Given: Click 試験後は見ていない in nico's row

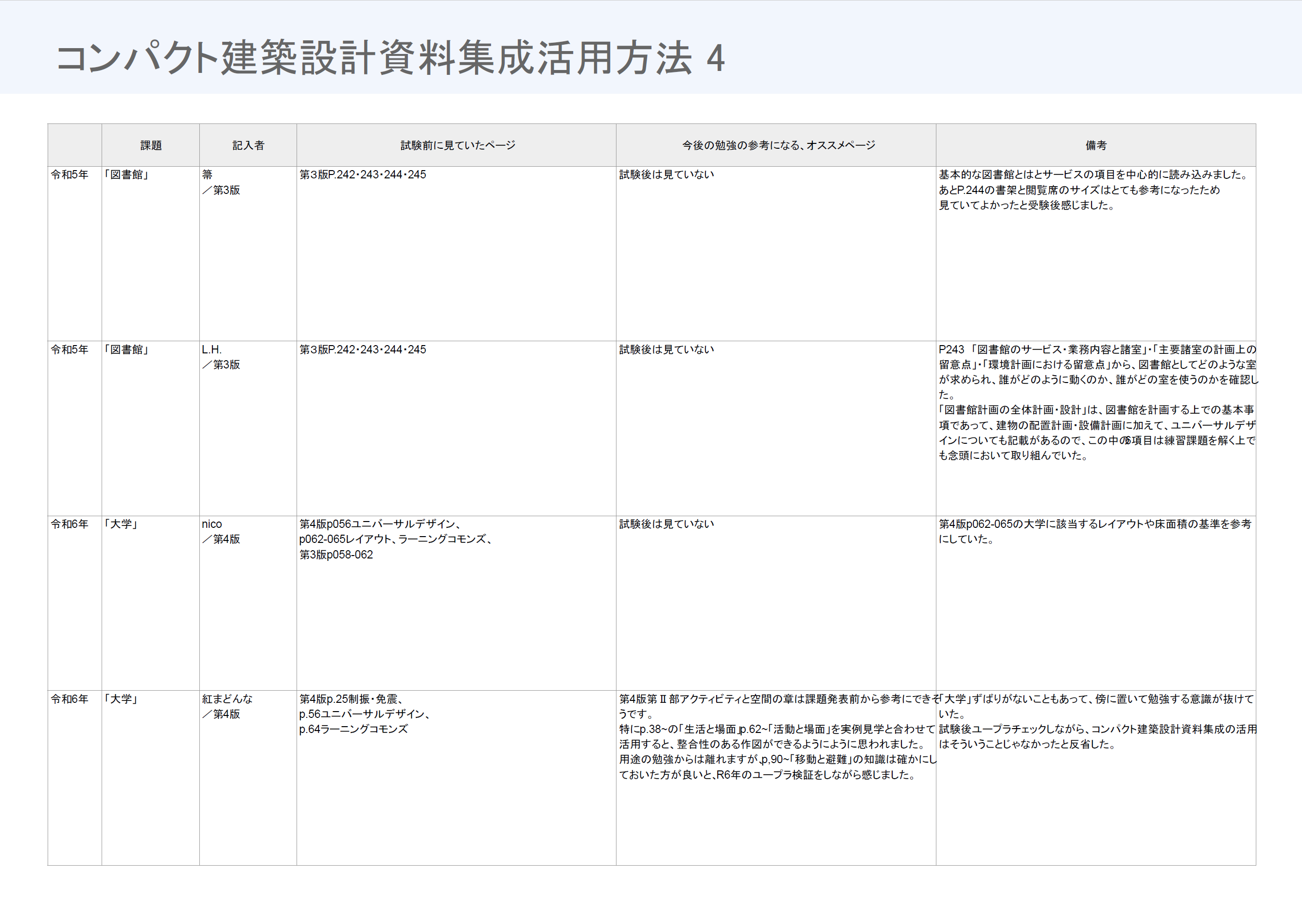Looking at the screenshot, I should 667,524.
